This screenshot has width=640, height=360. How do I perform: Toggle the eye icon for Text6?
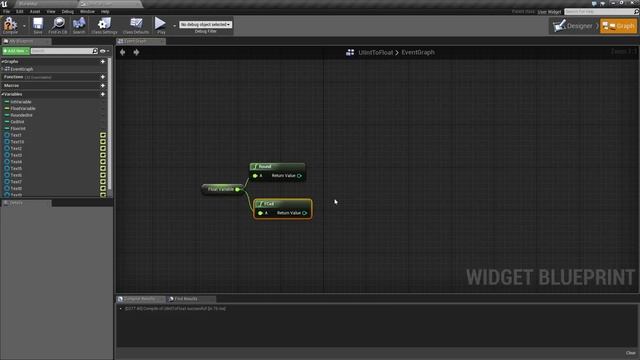(103, 175)
